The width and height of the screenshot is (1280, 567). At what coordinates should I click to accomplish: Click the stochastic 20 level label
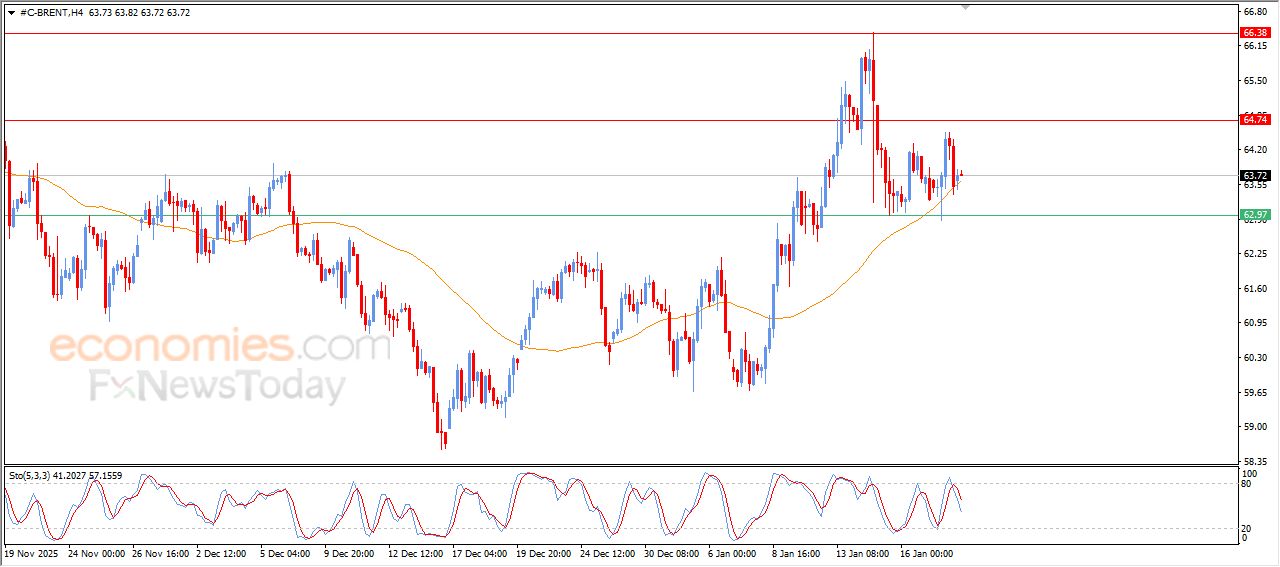1246,527
